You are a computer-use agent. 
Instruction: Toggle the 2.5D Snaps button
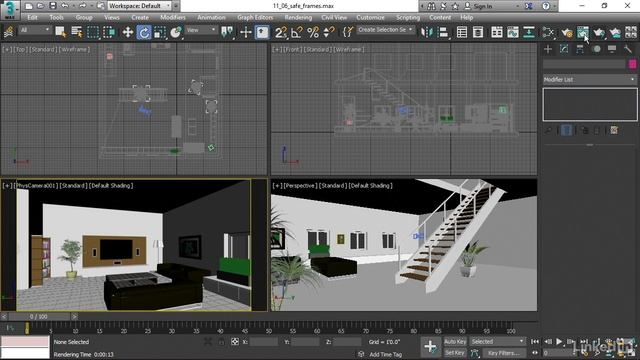click(x=281, y=32)
